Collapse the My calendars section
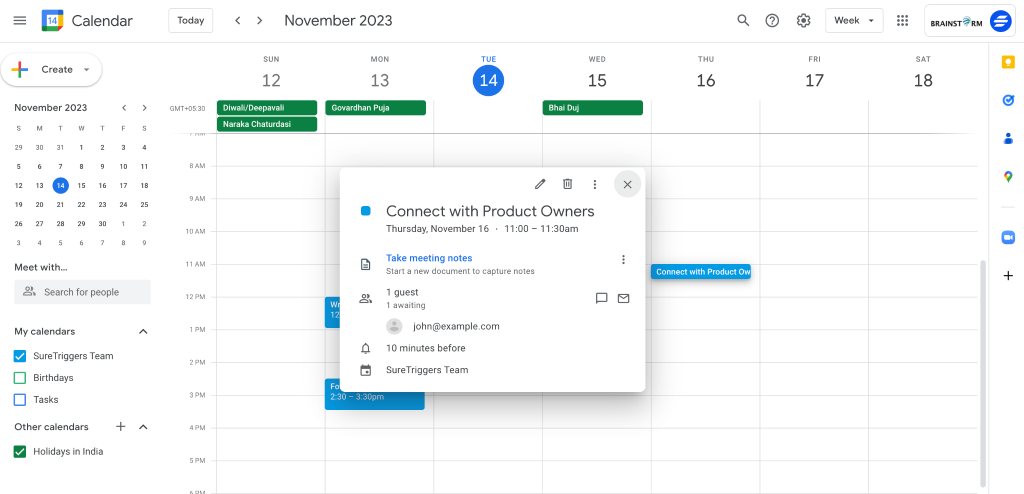 click(x=144, y=331)
